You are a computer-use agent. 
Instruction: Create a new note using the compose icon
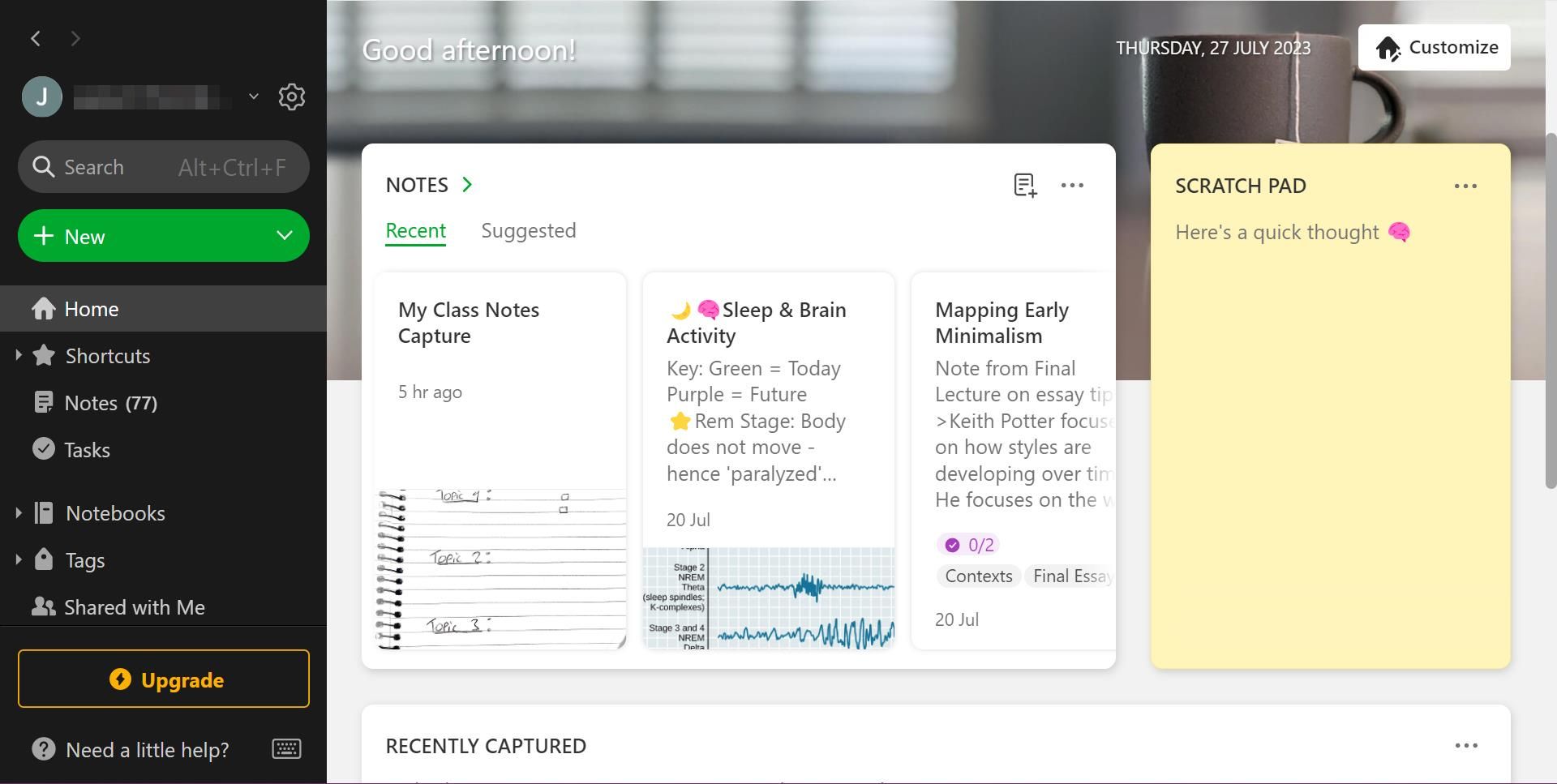1024,185
